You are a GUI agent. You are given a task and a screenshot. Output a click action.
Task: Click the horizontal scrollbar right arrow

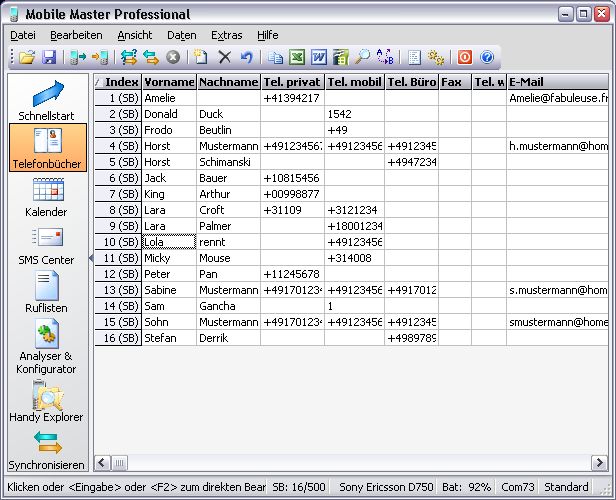pos(601,463)
